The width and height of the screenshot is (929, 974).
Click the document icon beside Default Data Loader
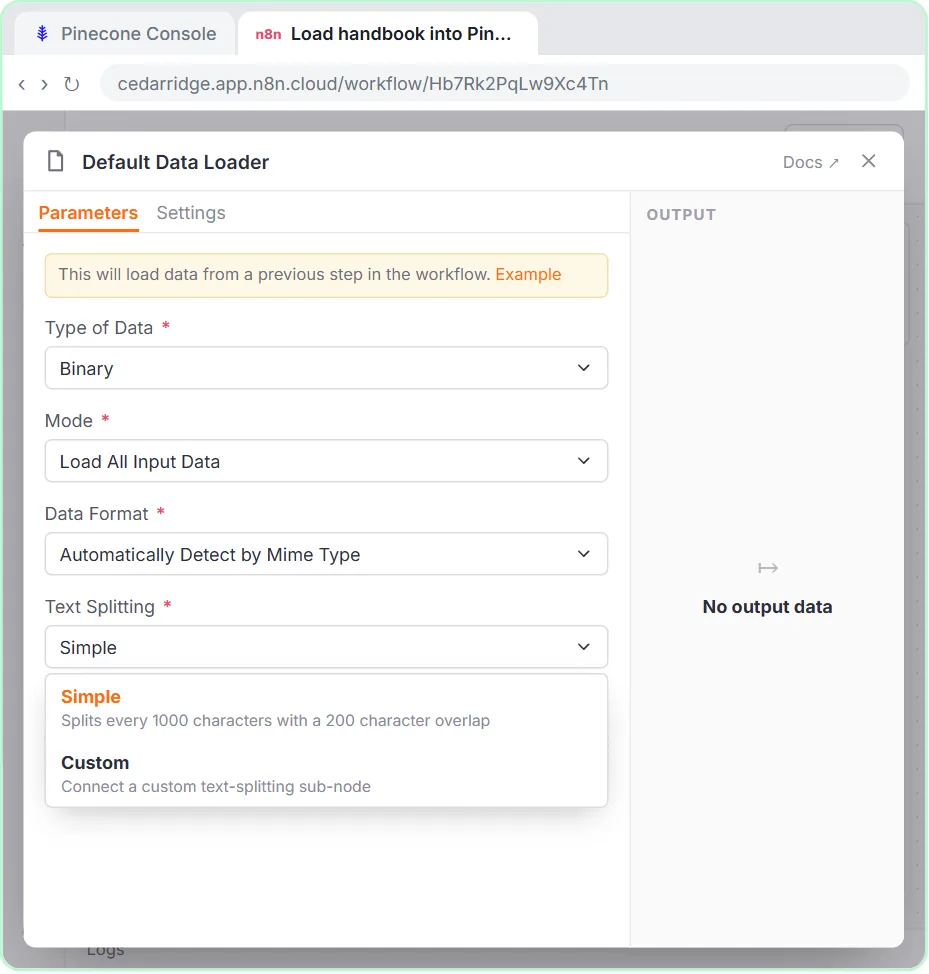[x=56, y=162]
